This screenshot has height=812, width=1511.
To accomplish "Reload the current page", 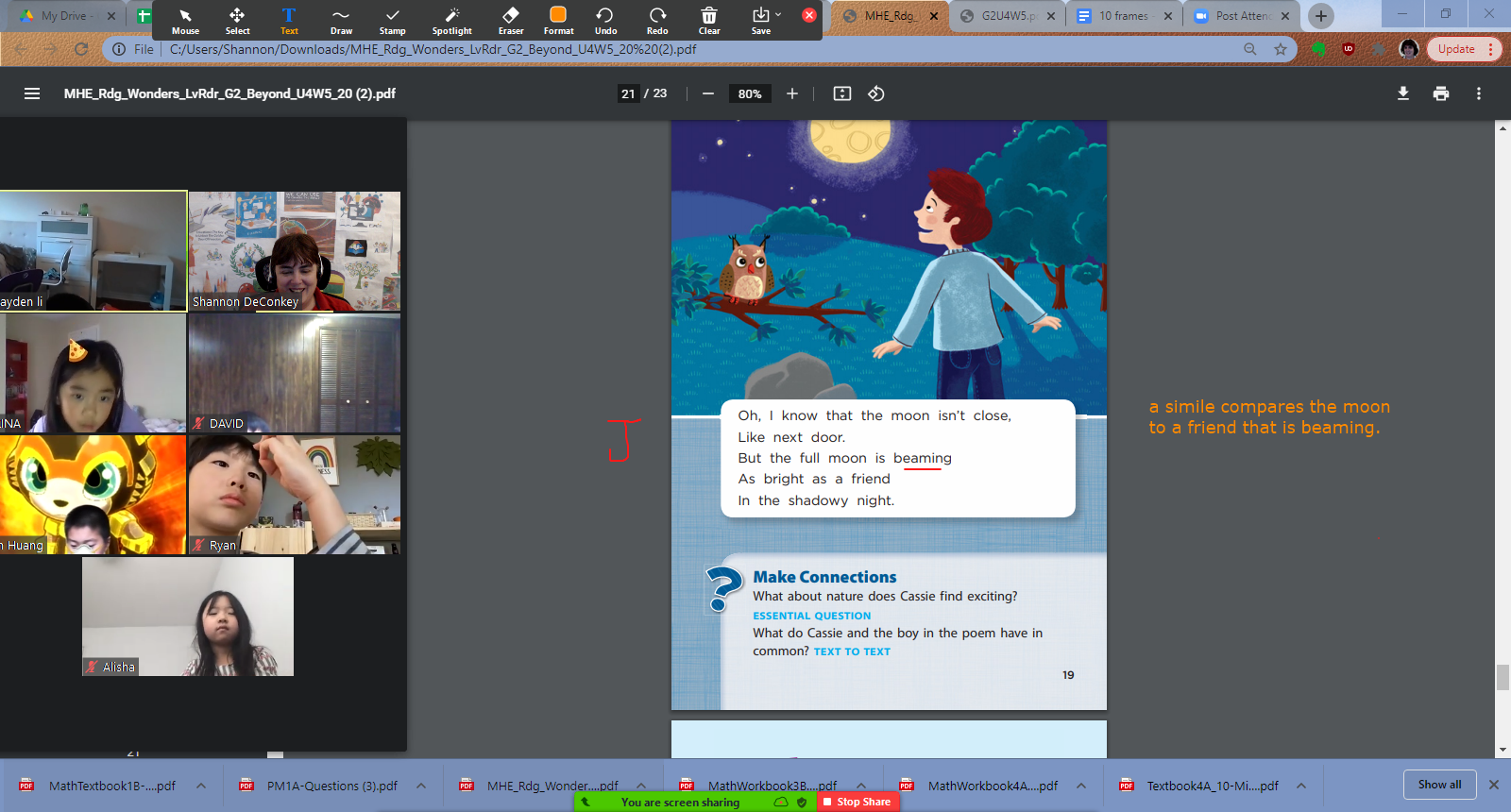I will coord(81,49).
